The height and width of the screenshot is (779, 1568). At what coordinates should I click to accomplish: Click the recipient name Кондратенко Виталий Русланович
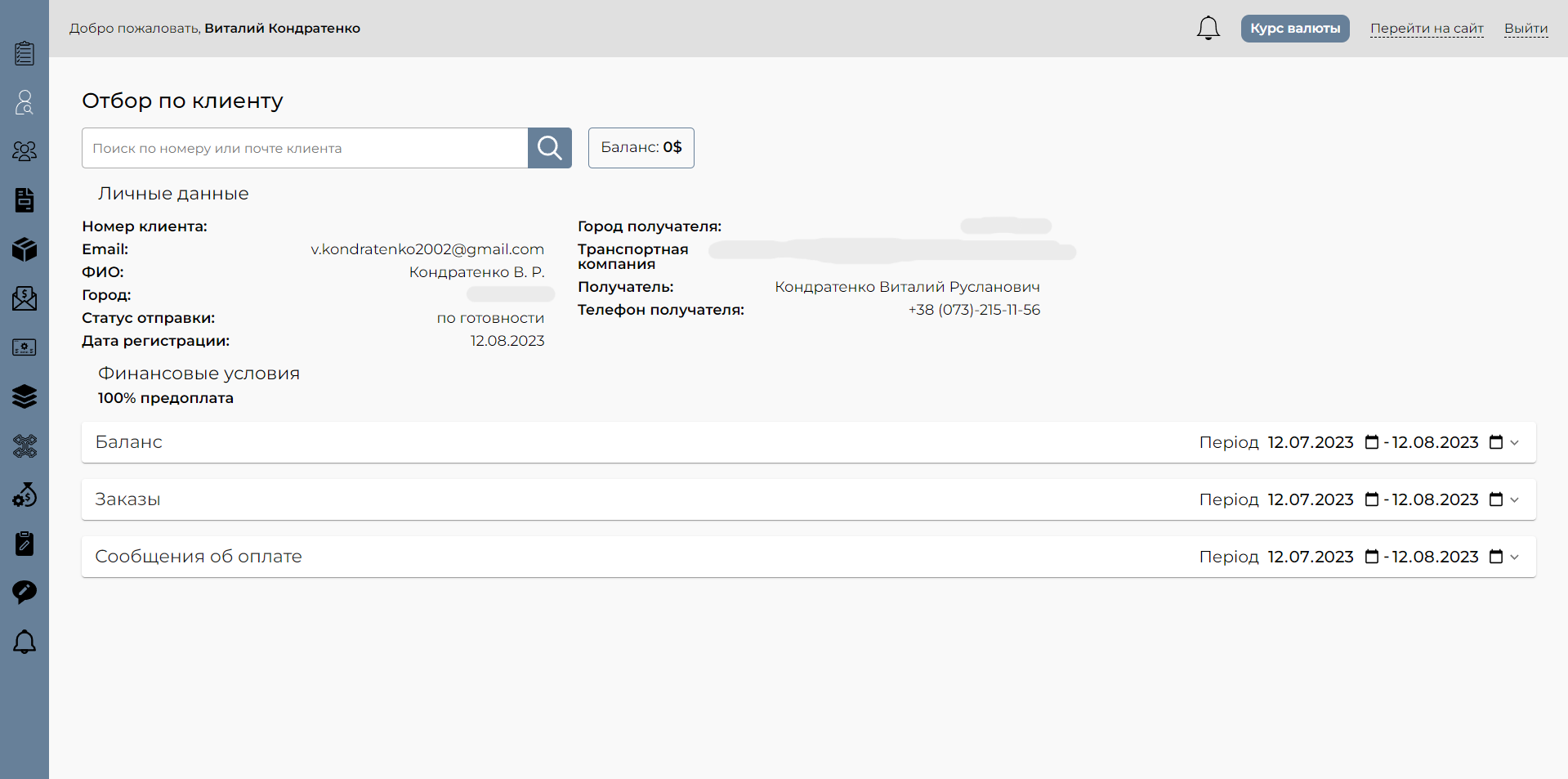(x=907, y=287)
